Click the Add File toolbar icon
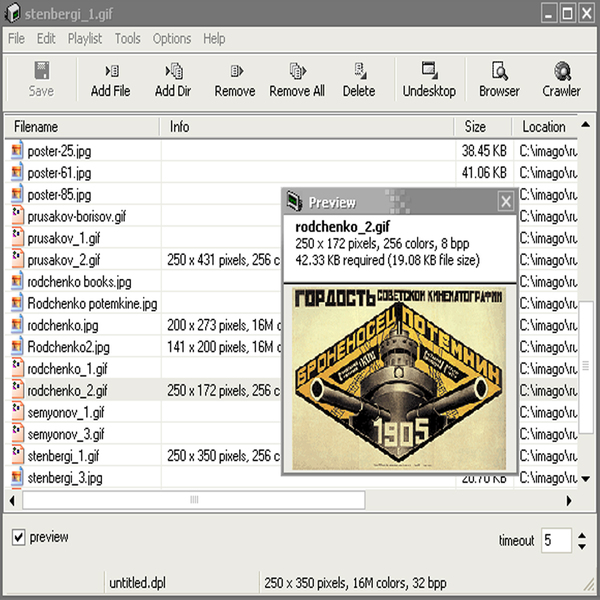 [x=110, y=71]
